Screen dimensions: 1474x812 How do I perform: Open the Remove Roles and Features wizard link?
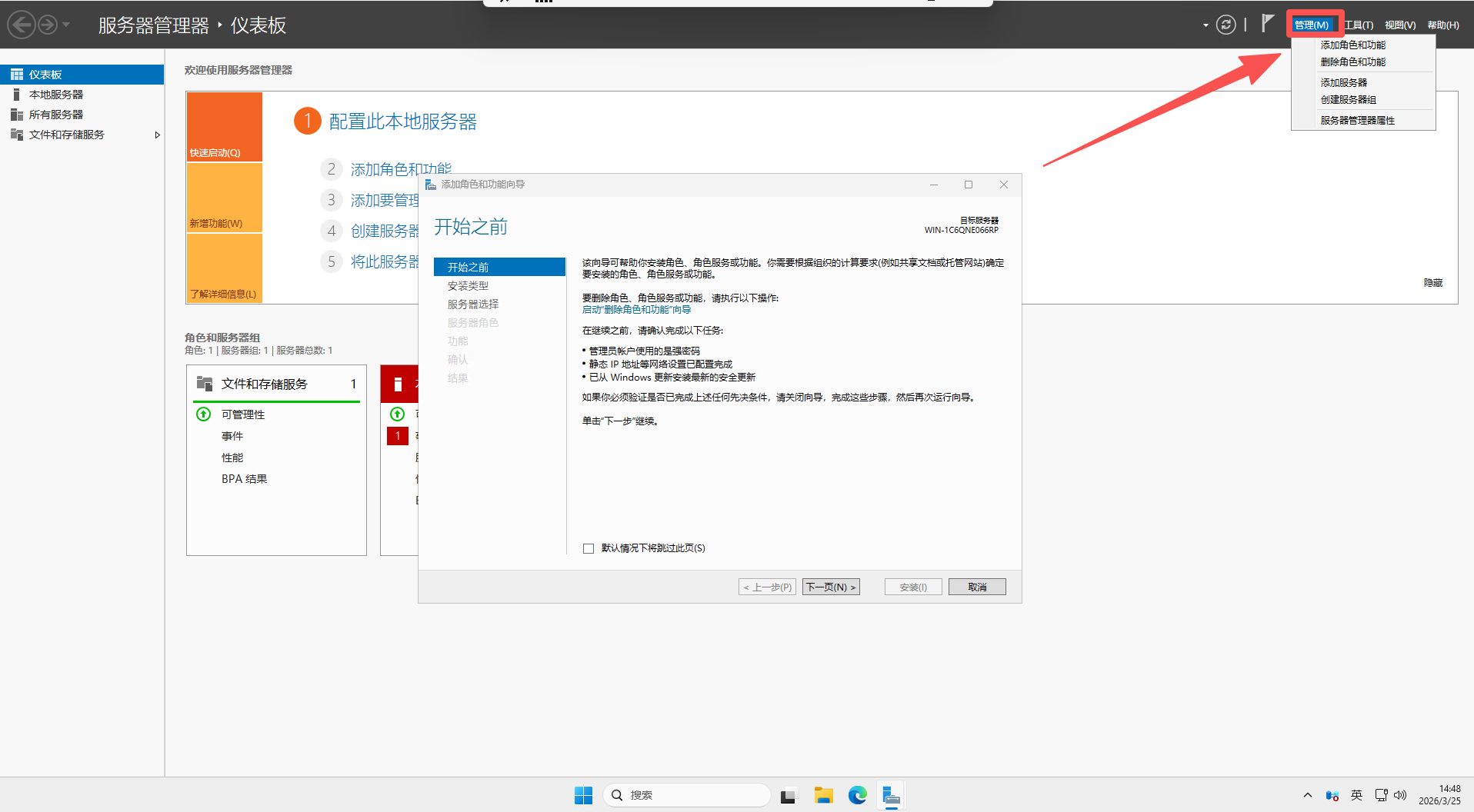pos(636,310)
